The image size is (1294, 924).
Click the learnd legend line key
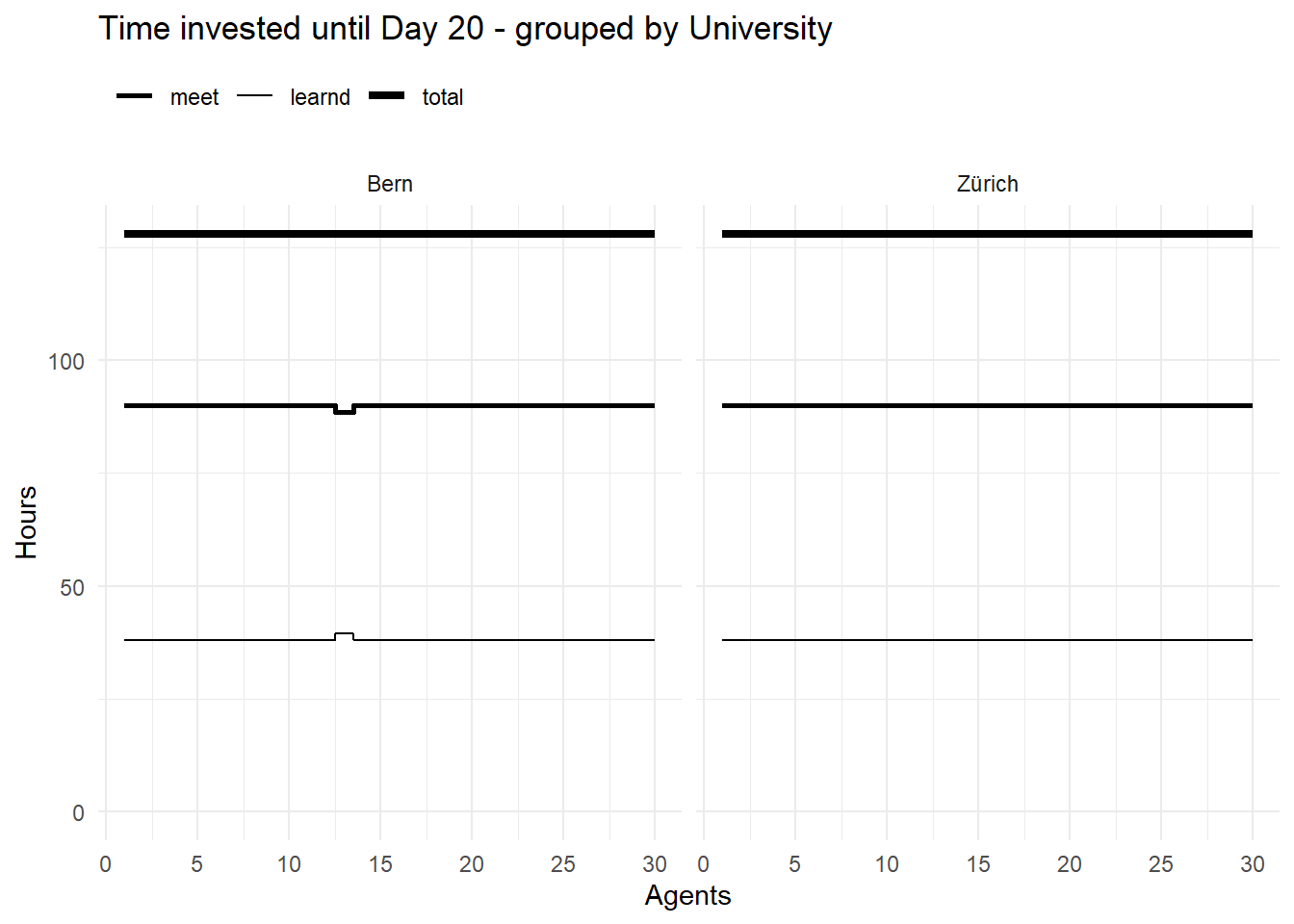click(x=254, y=96)
